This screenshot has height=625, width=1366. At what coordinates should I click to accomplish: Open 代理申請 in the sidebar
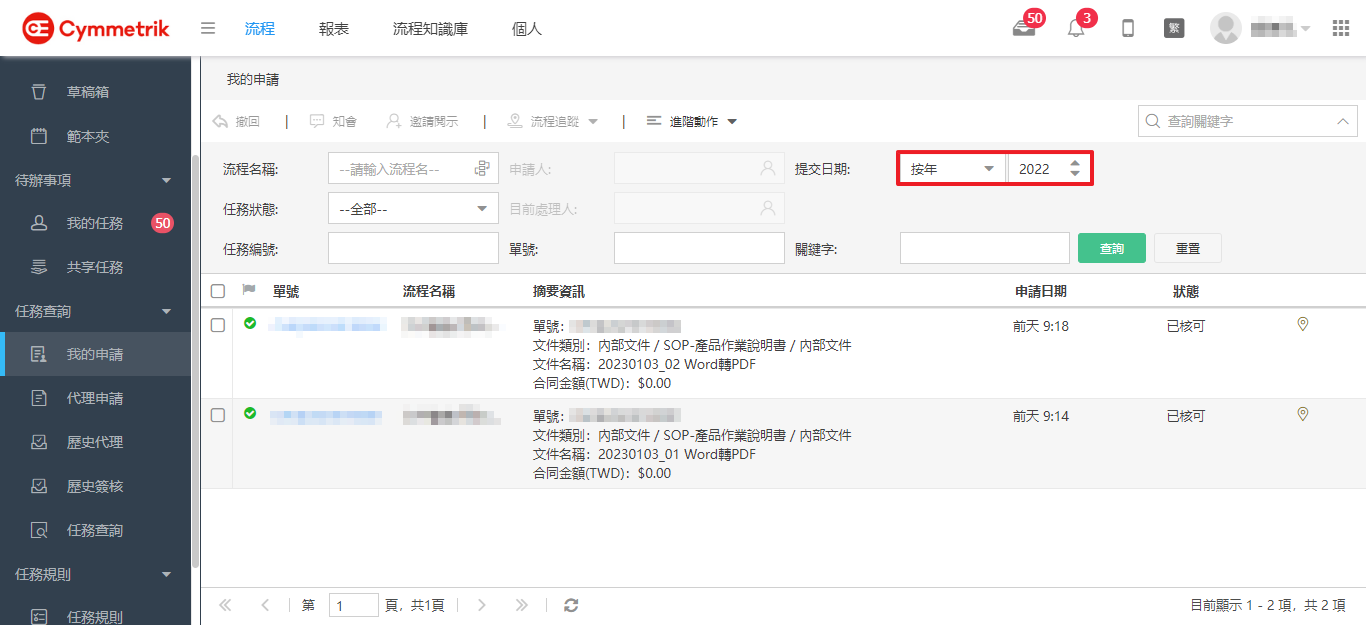pyautogui.click(x=95, y=398)
